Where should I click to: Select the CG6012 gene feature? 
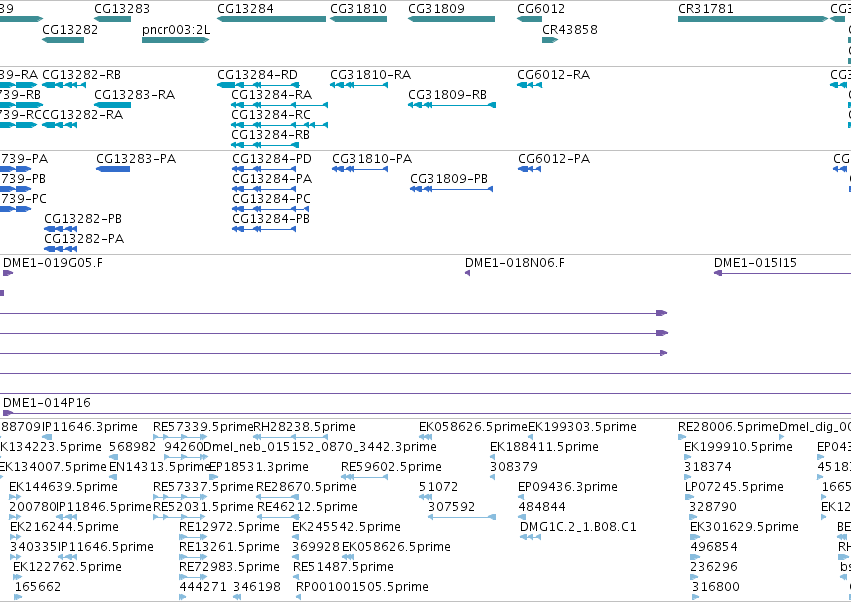(529, 19)
